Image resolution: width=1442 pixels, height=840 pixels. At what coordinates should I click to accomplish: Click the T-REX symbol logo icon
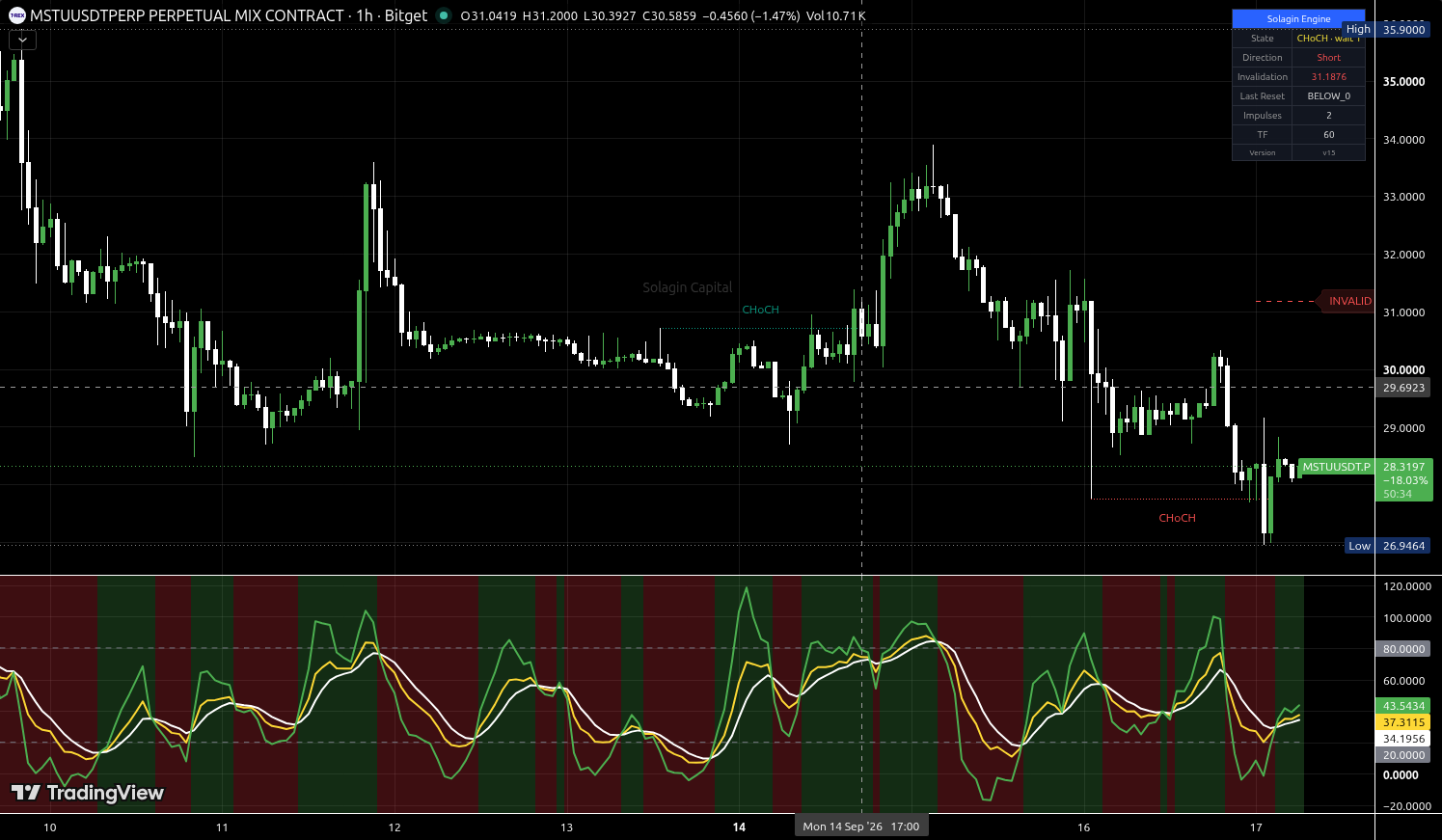(17, 15)
